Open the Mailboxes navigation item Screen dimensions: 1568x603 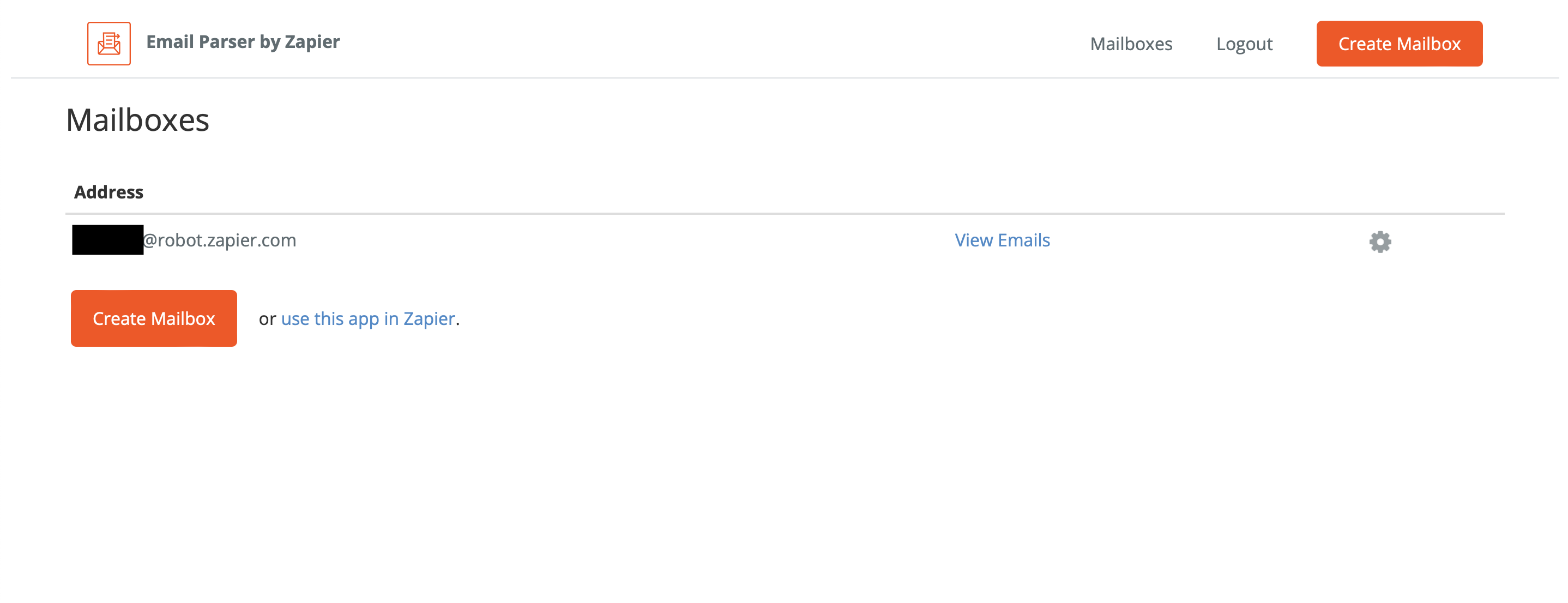click(x=1131, y=44)
